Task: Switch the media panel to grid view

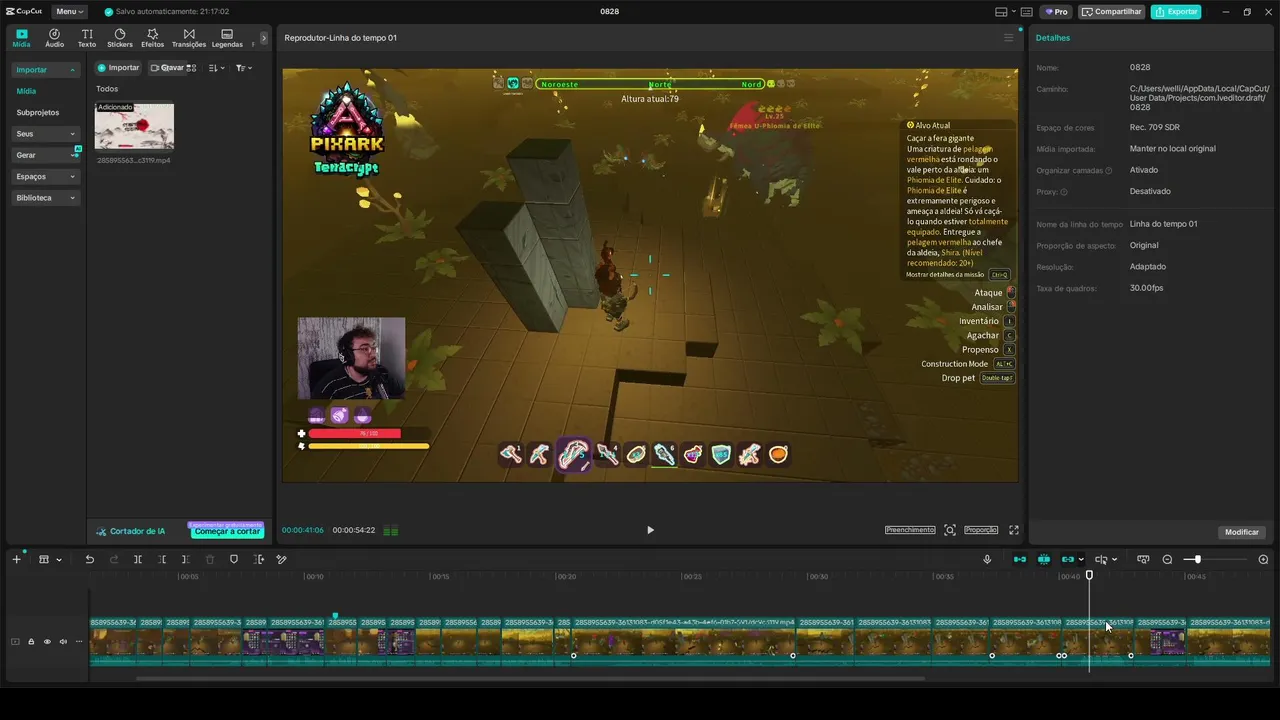Action: pyautogui.click(x=191, y=68)
